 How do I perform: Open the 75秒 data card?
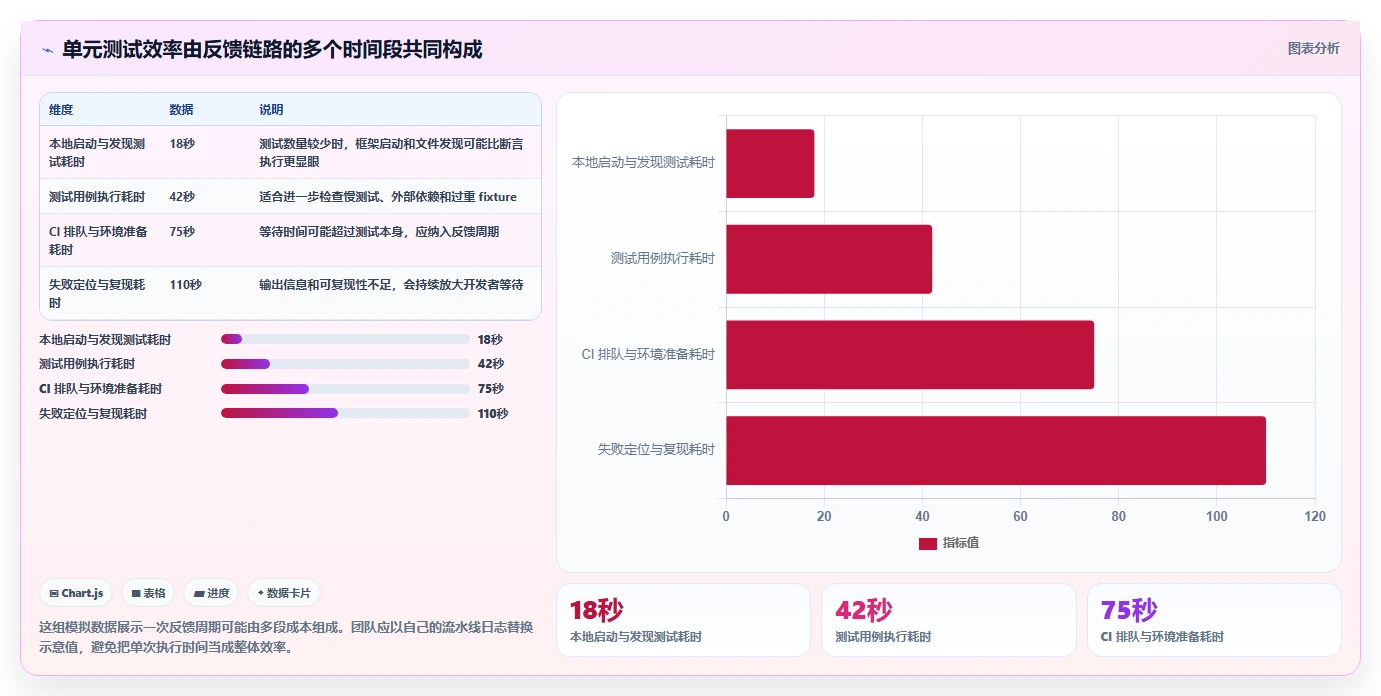(1214, 620)
